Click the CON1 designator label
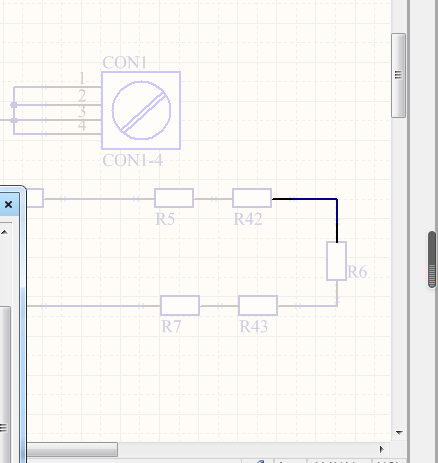This screenshot has width=438, height=463. coord(124,62)
